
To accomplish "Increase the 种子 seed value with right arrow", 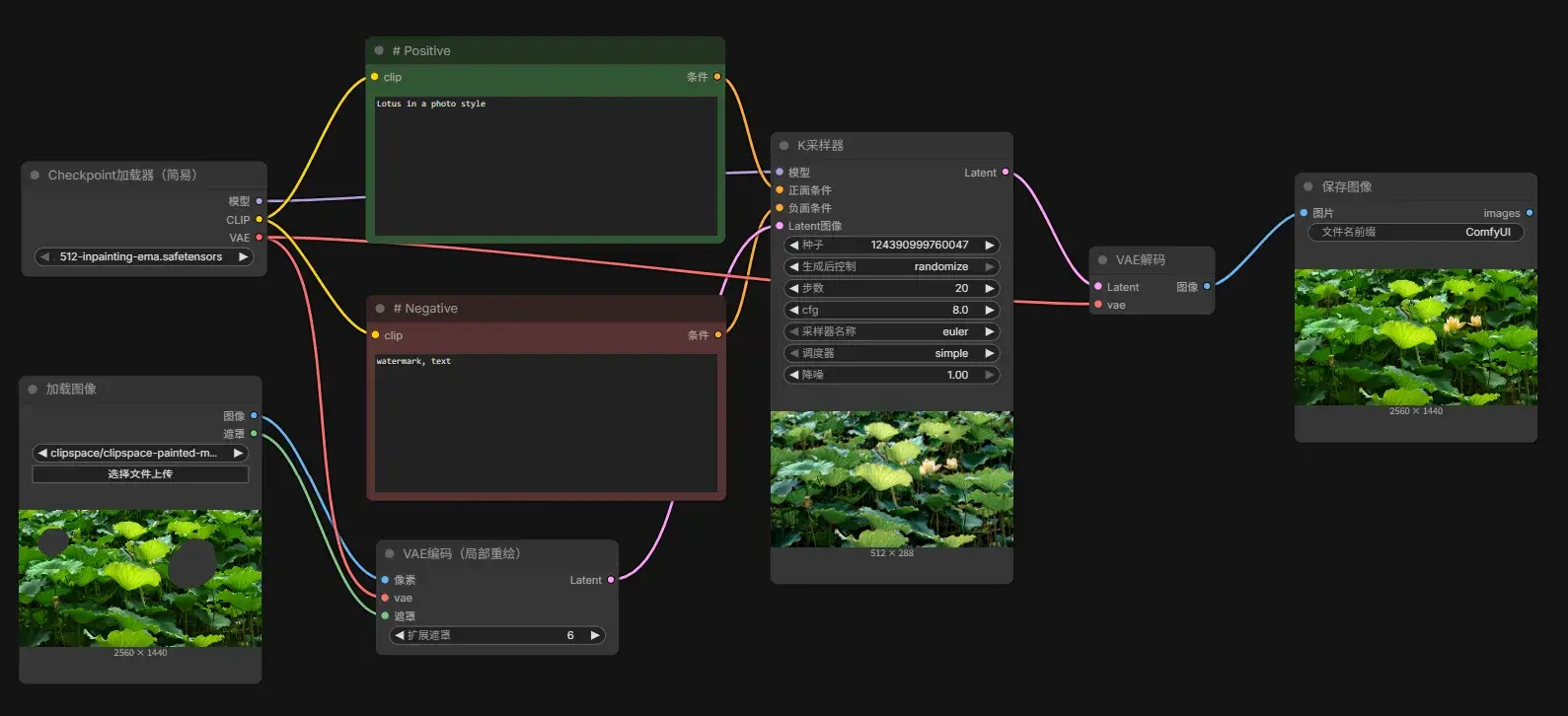I will tap(990, 245).
